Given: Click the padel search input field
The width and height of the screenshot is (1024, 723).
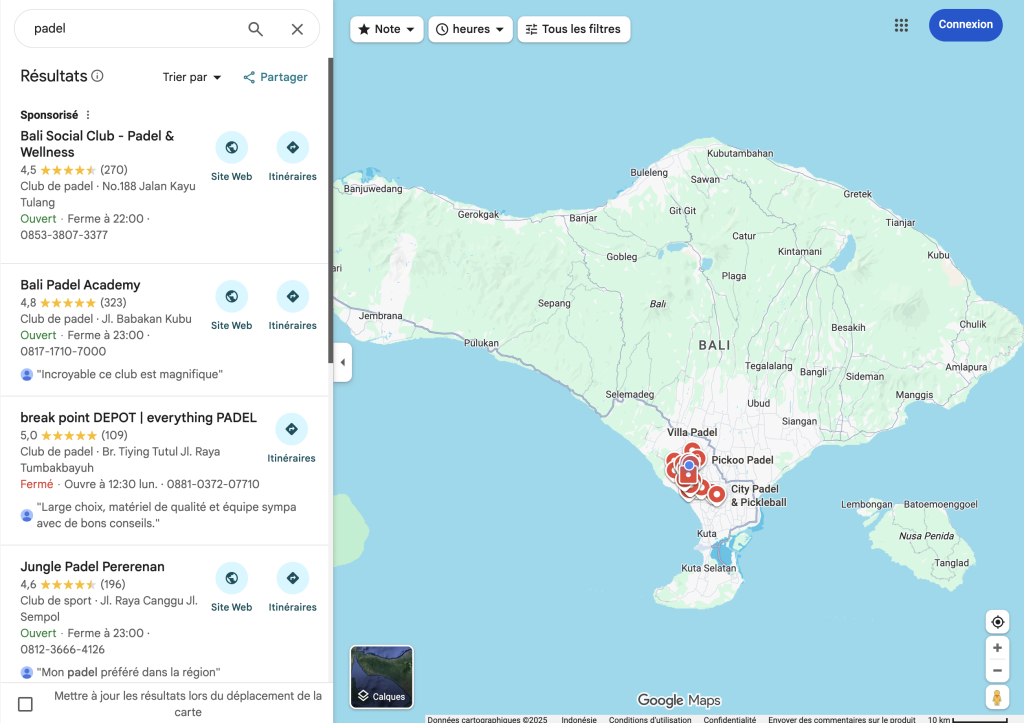Looking at the screenshot, I should pyautogui.click(x=134, y=29).
